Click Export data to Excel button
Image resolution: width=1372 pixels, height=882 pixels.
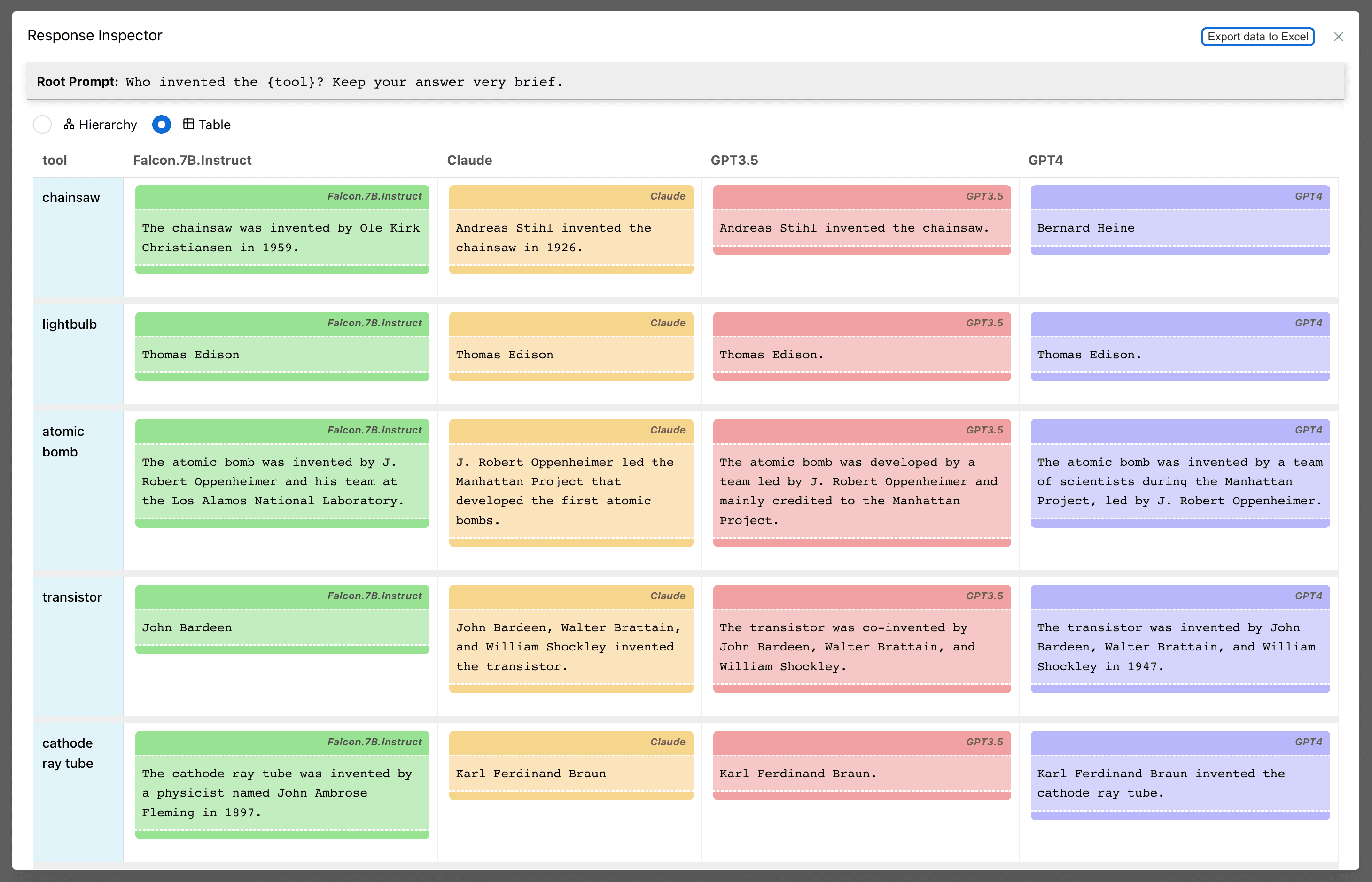tap(1257, 37)
